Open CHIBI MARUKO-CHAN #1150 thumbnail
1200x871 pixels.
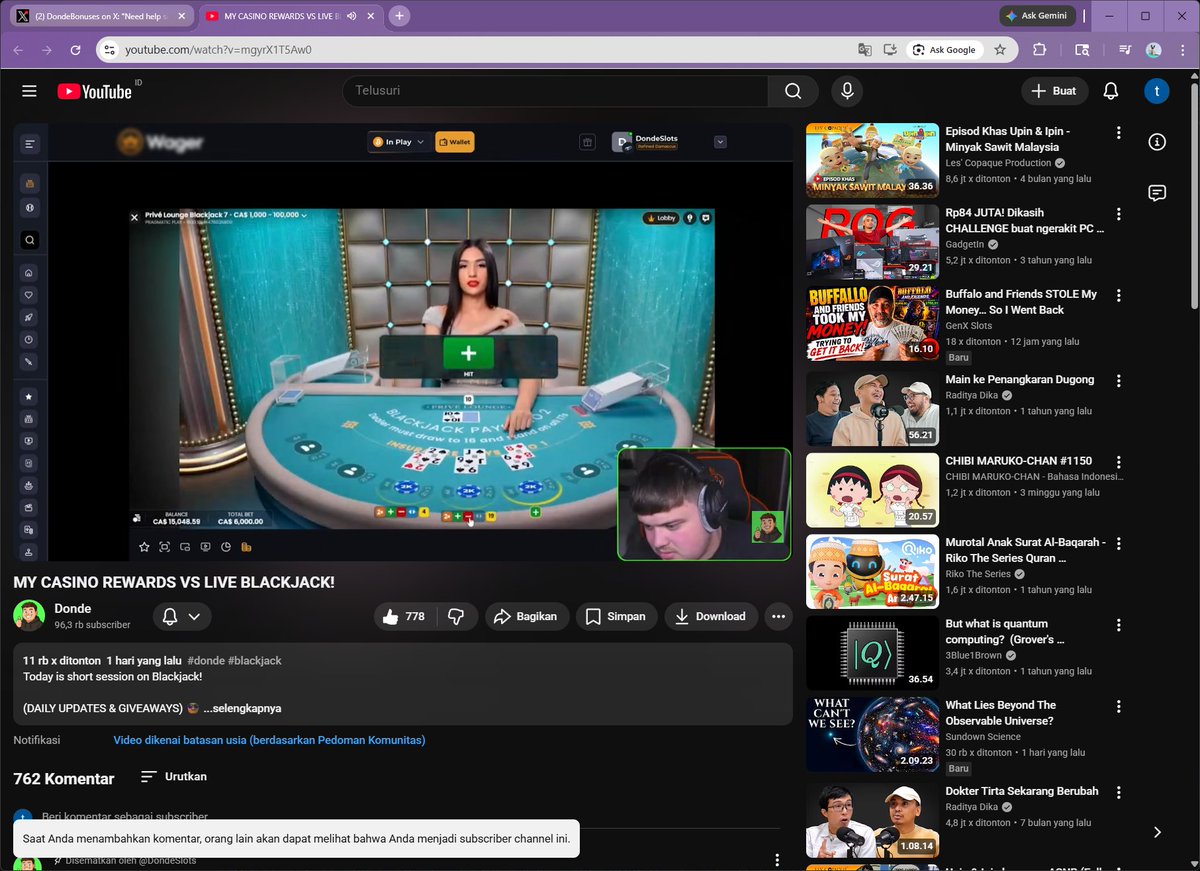pos(872,490)
